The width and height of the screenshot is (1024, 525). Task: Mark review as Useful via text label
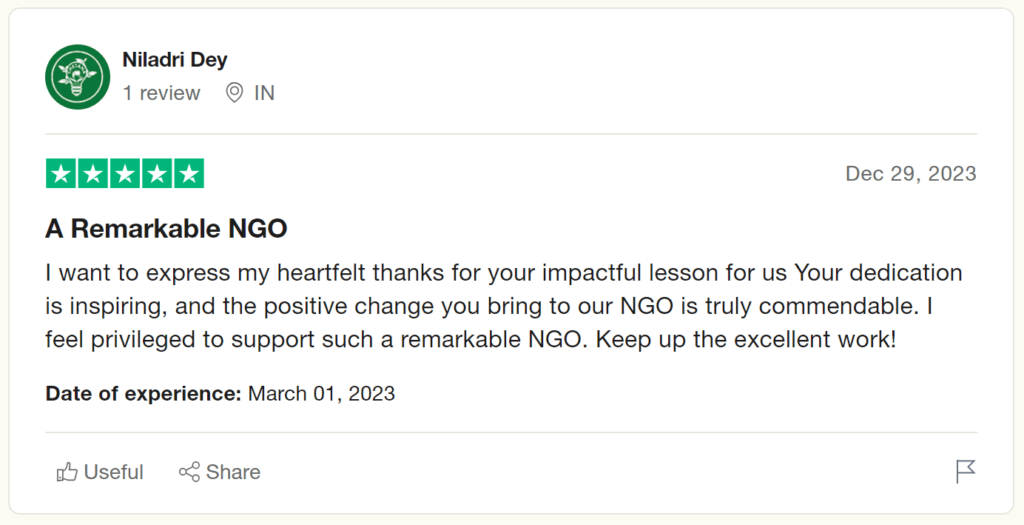coord(114,471)
